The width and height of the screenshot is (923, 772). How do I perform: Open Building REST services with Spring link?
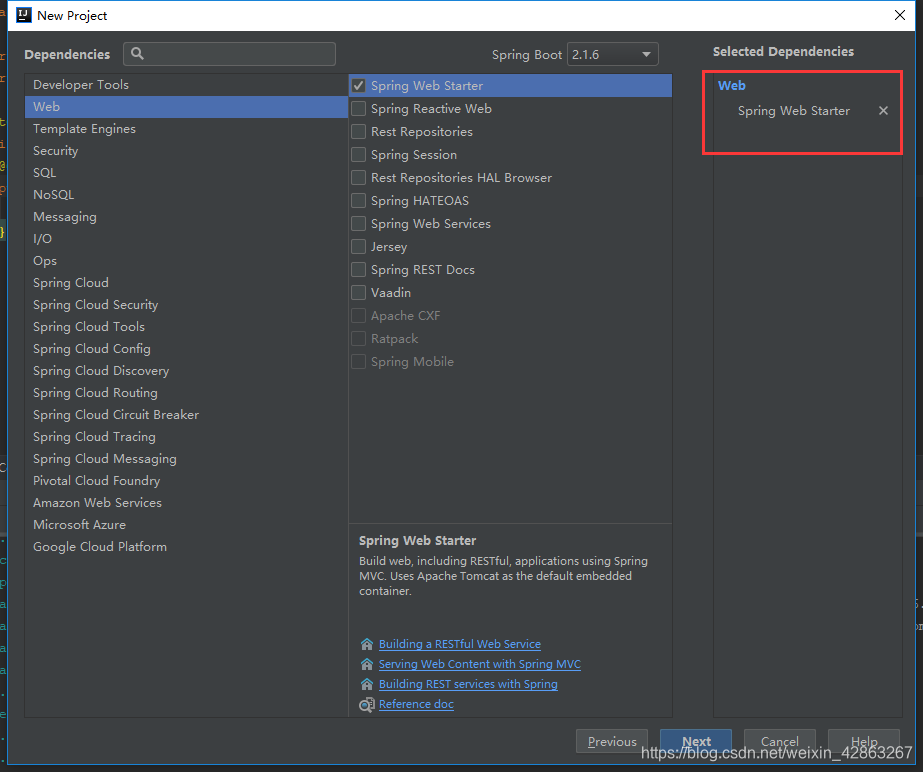tap(468, 684)
